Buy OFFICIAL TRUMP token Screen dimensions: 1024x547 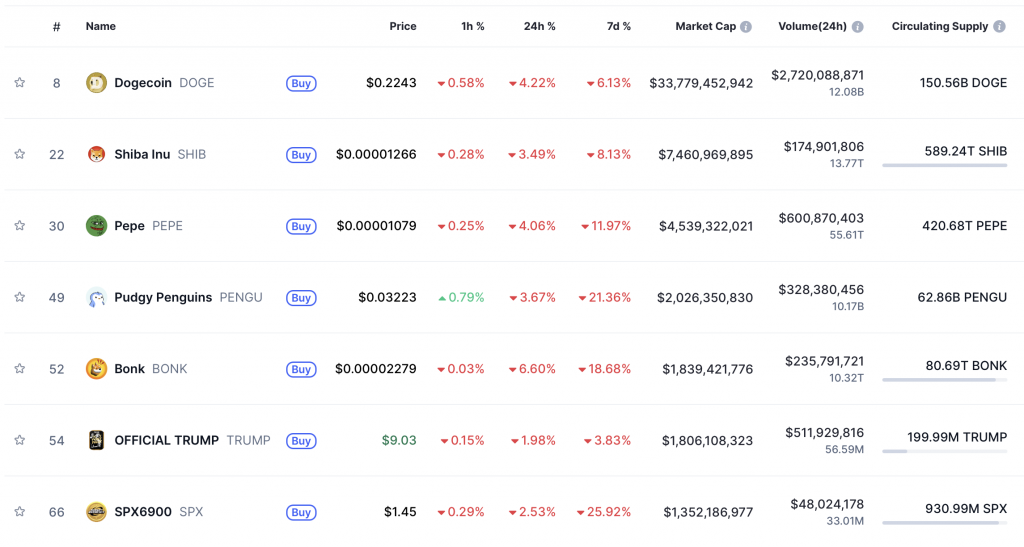click(x=301, y=441)
